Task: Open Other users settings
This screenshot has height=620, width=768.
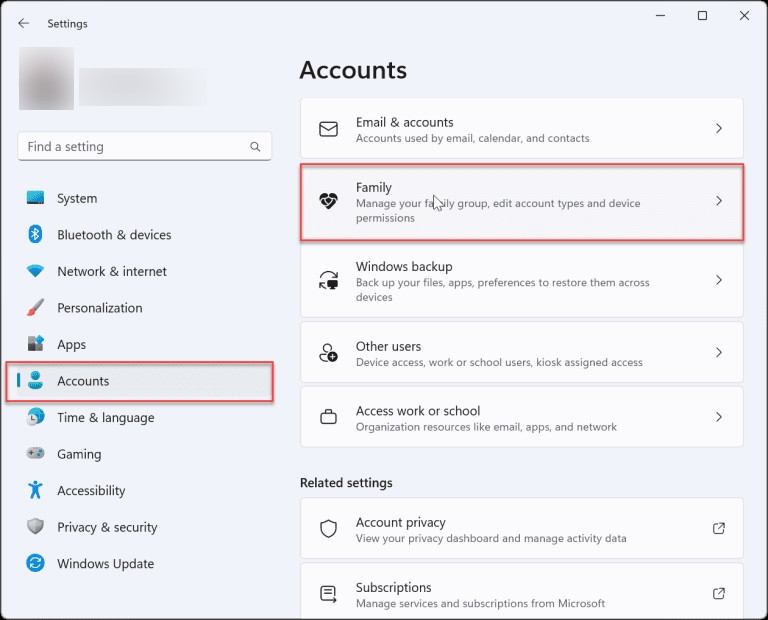Action: (x=522, y=353)
